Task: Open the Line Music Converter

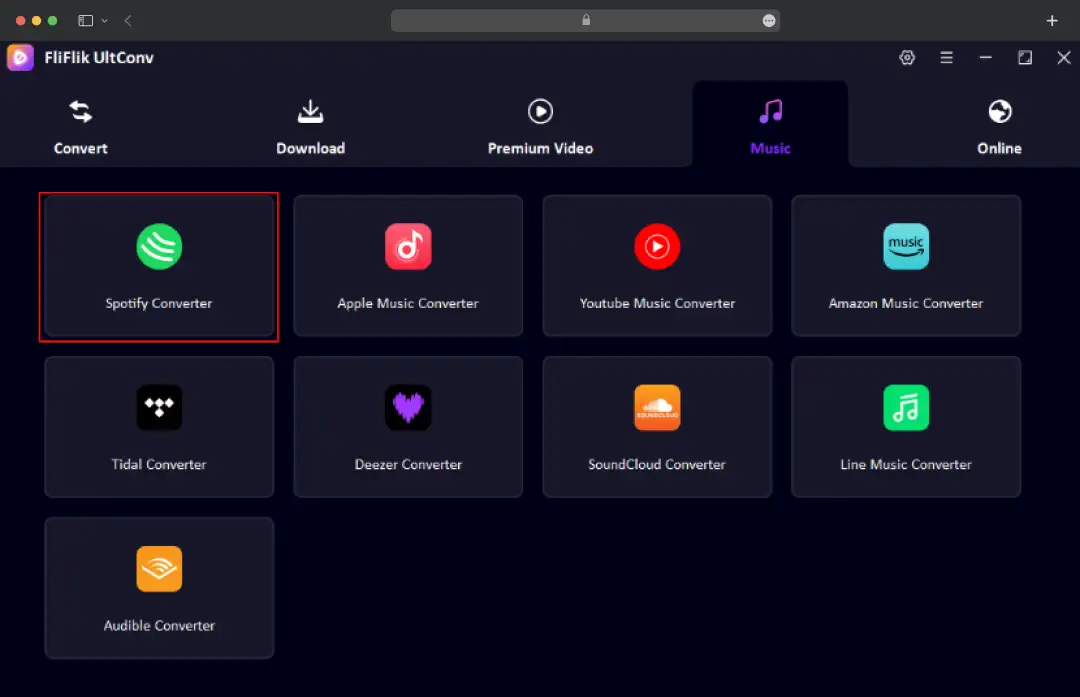Action: point(906,427)
